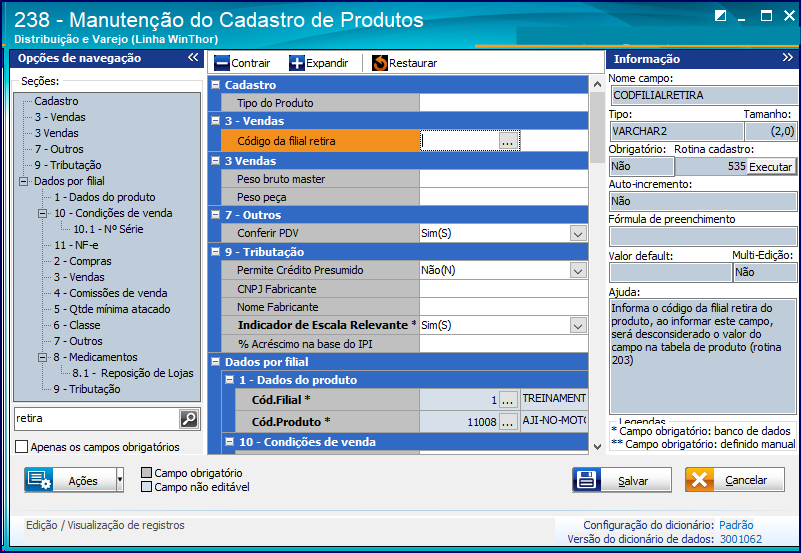Toggle the Campo obrigatório legend box
This screenshot has width=801, height=553.
click(147, 473)
